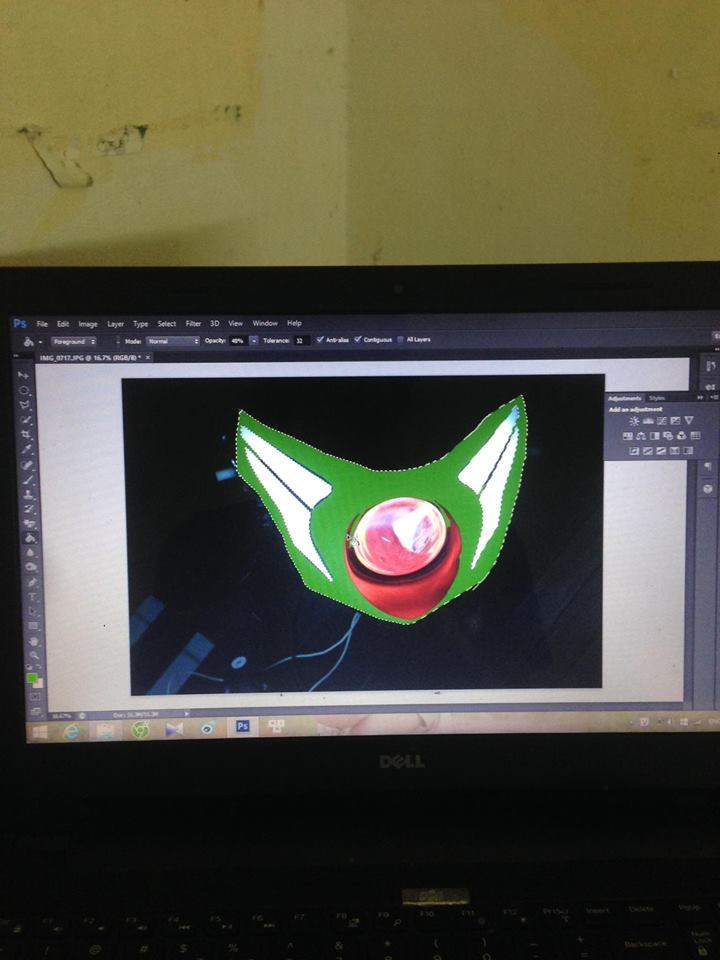Add a Color Lookup adjustment
The height and width of the screenshot is (960, 720).
tap(696, 436)
